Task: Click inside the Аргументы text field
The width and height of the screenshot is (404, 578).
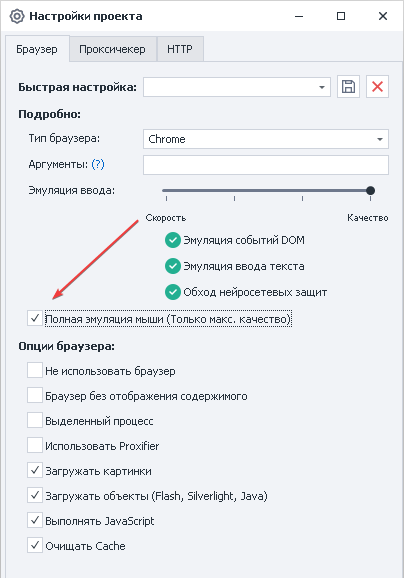Action: (x=266, y=165)
